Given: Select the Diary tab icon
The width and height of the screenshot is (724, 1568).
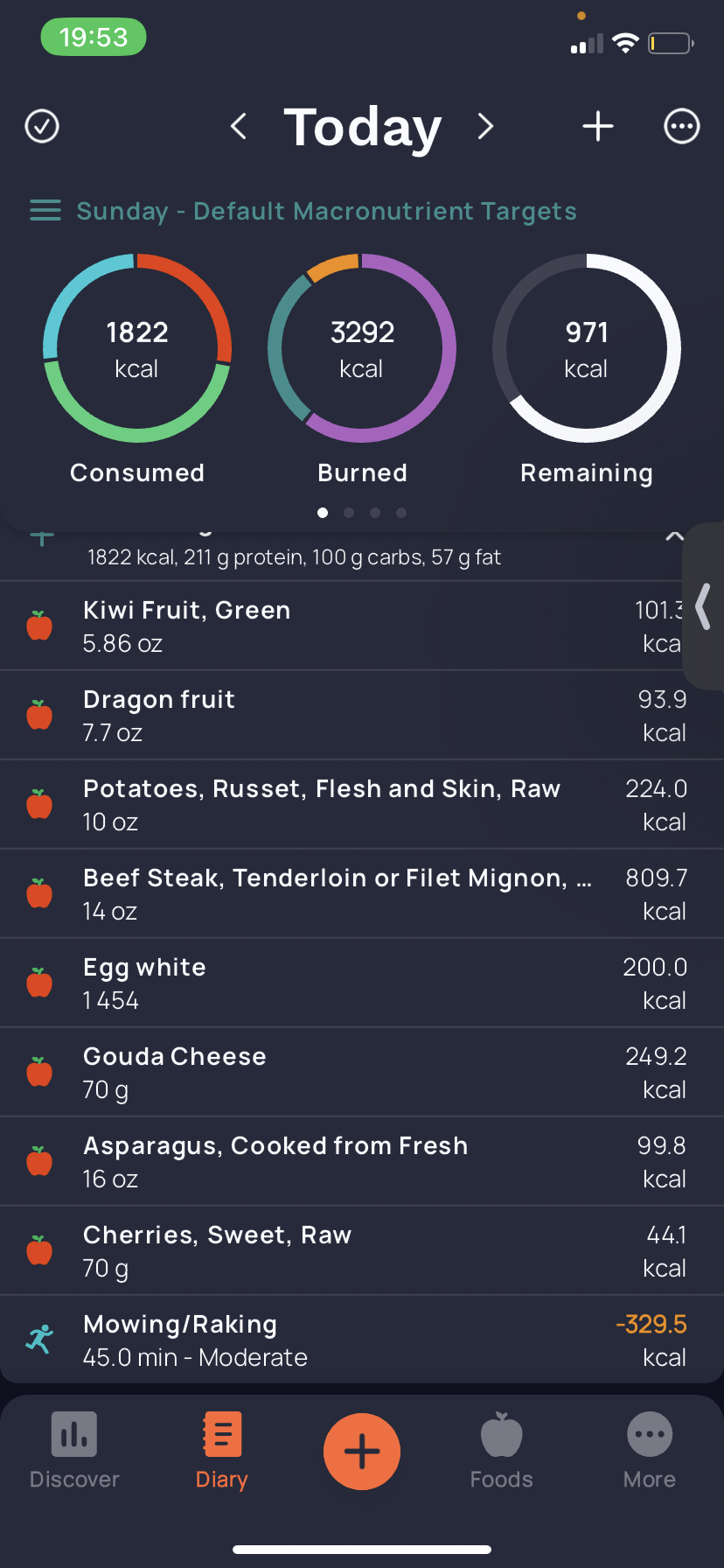Looking at the screenshot, I should click(x=221, y=1434).
